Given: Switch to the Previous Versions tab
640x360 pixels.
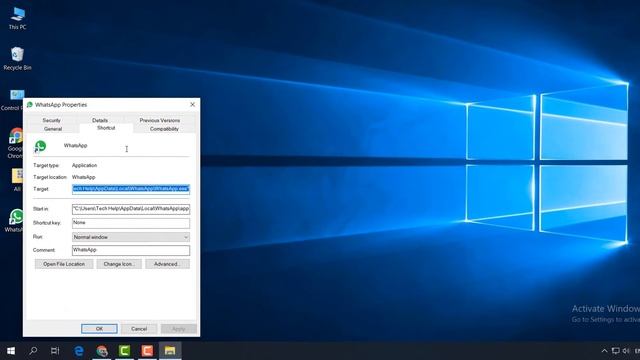Looking at the screenshot, I should point(160,120).
